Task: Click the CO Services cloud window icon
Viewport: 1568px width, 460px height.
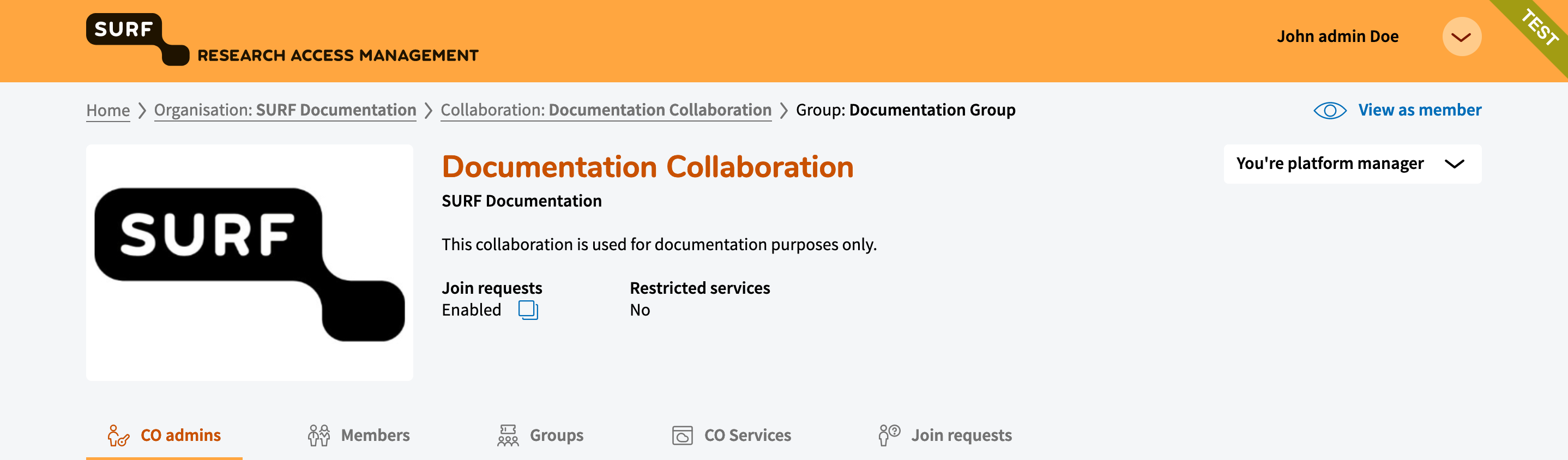Action: pyautogui.click(x=683, y=435)
